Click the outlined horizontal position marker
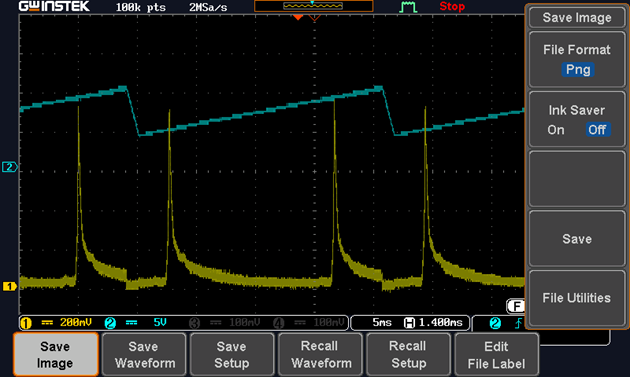Screen dimensions: 630x377 coord(314,18)
